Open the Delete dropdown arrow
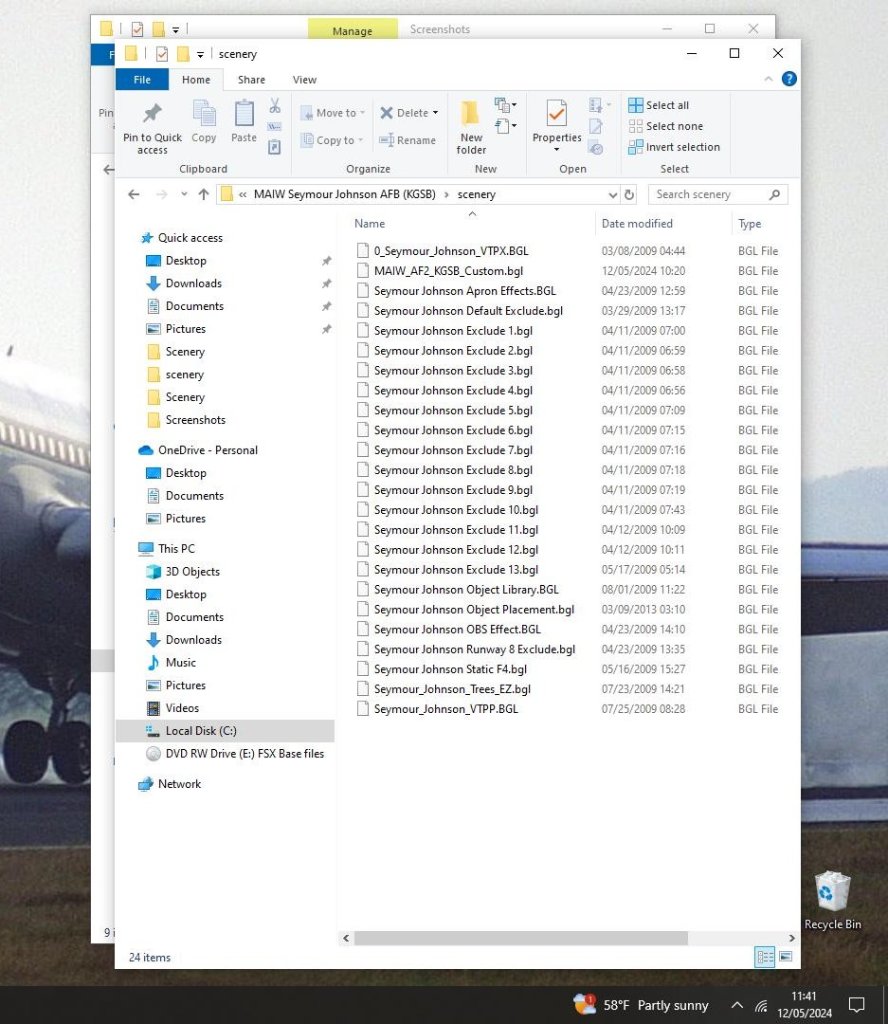888x1024 pixels. point(435,113)
